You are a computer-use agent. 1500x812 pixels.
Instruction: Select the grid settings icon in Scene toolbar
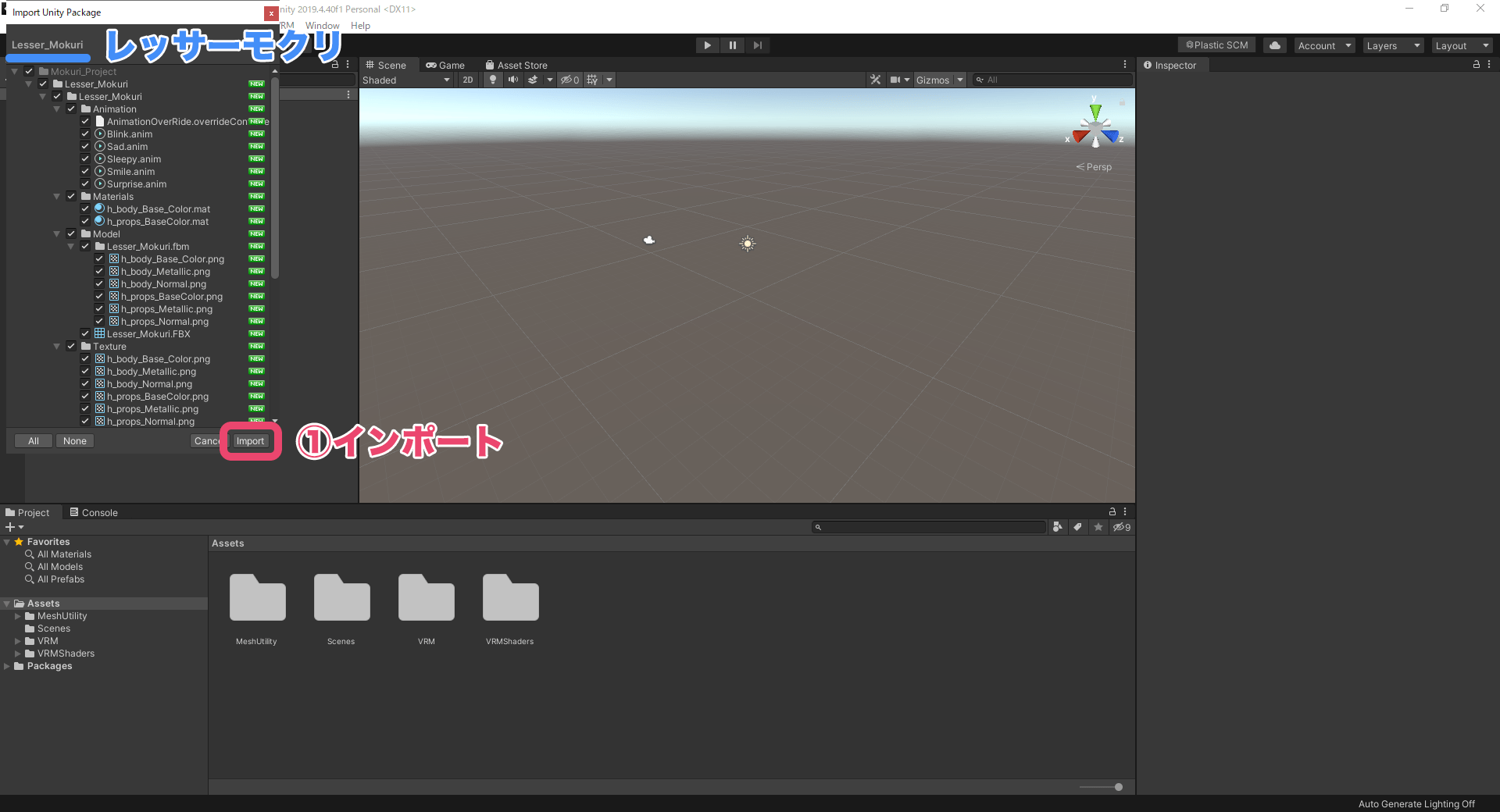pyautogui.click(x=591, y=80)
